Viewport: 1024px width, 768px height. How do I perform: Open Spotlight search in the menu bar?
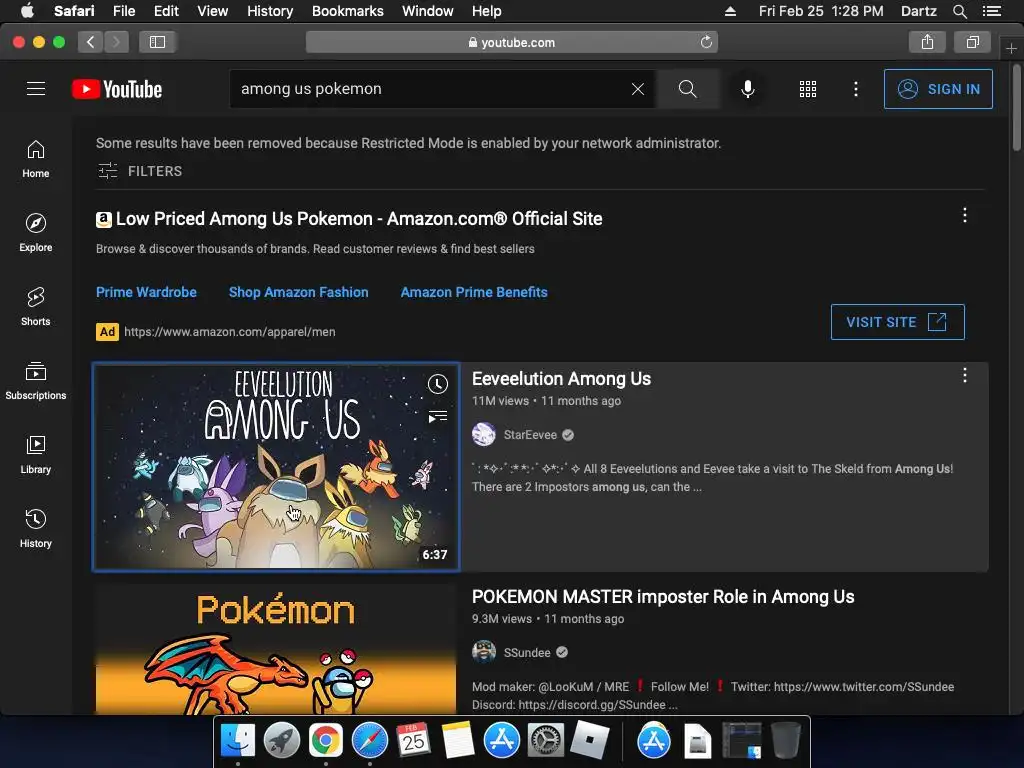tap(959, 11)
